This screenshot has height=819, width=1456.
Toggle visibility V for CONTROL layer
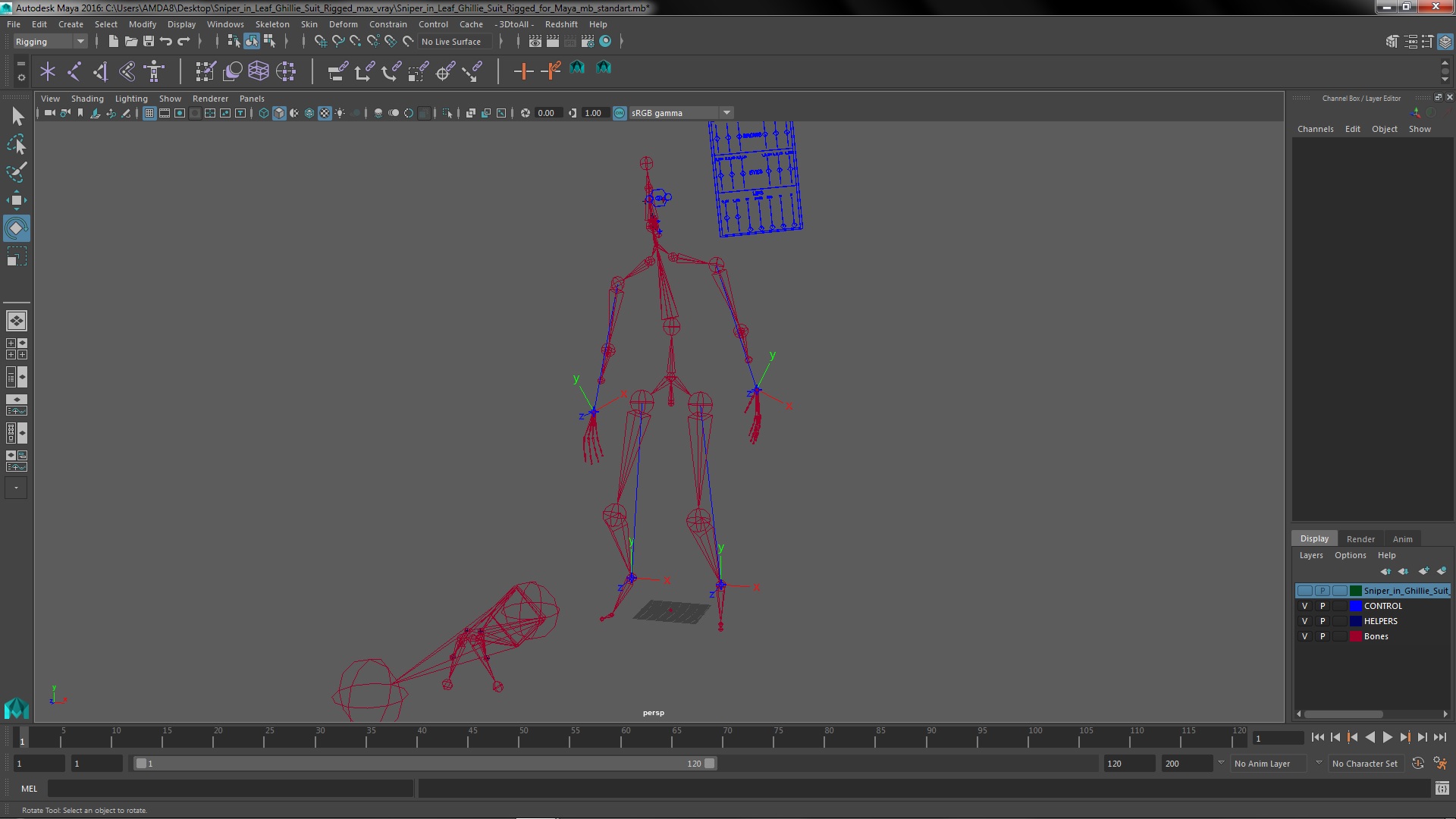(x=1303, y=605)
